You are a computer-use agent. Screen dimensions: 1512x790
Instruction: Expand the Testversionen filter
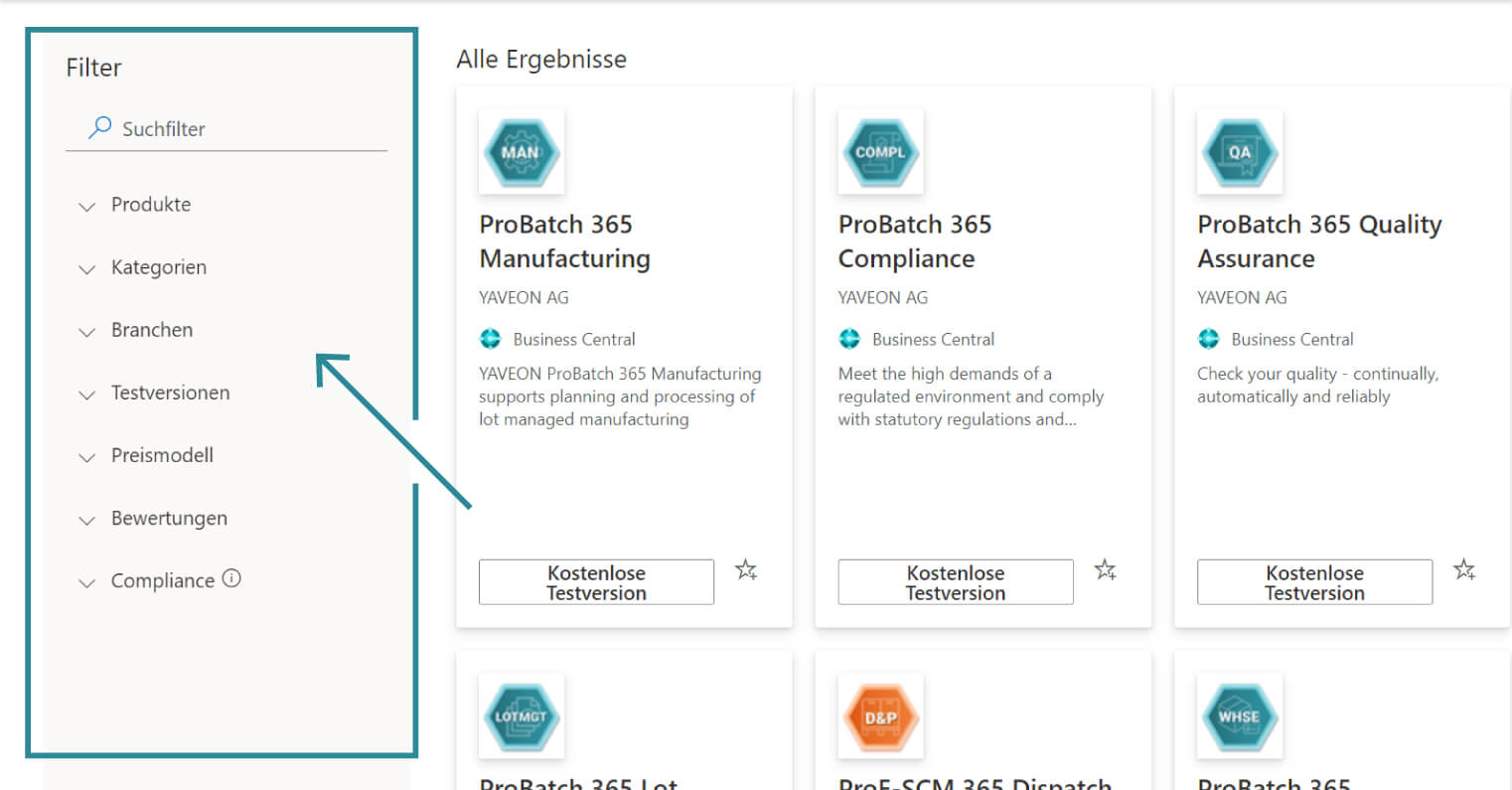tap(154, 393)
